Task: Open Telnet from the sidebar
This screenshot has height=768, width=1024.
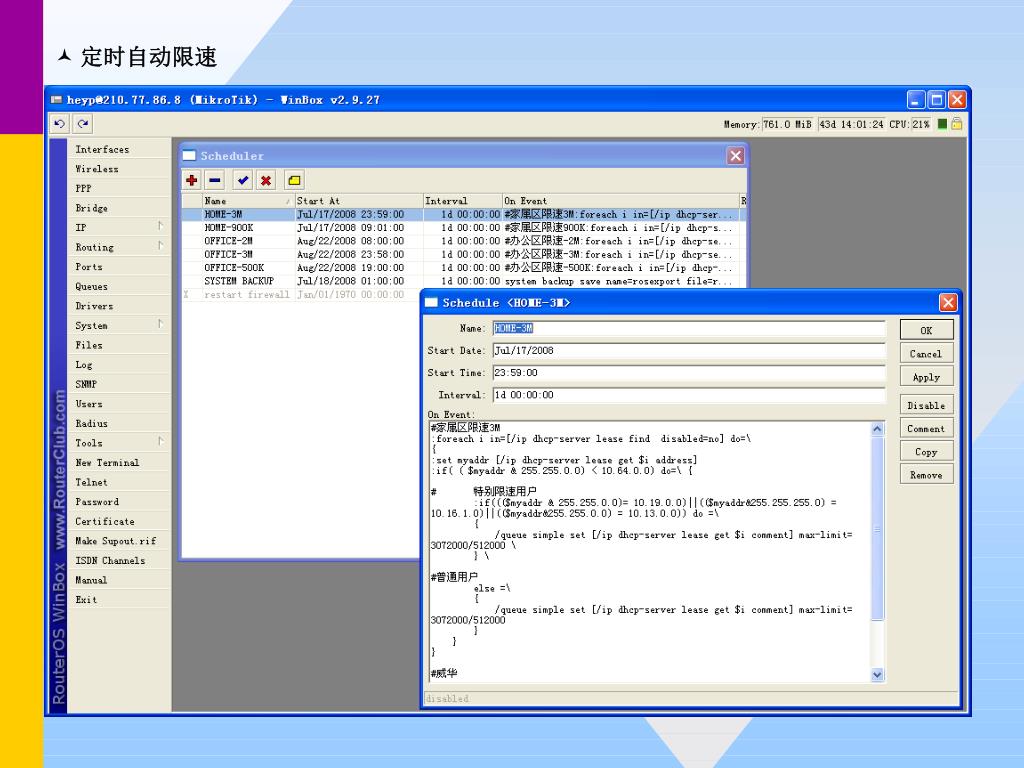Action: [118, 483]
